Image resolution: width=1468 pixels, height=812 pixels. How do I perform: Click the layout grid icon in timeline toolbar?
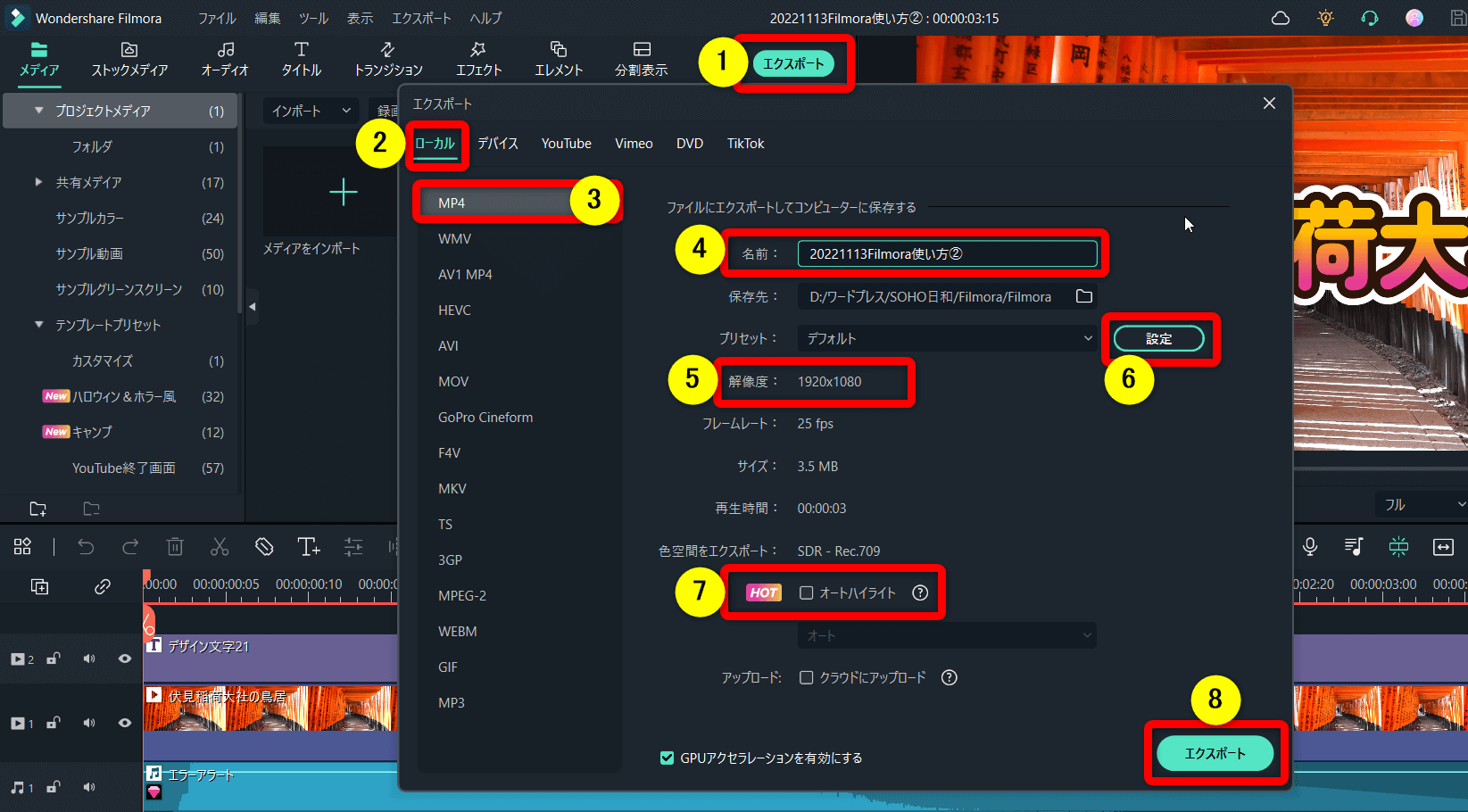[22, 547]
